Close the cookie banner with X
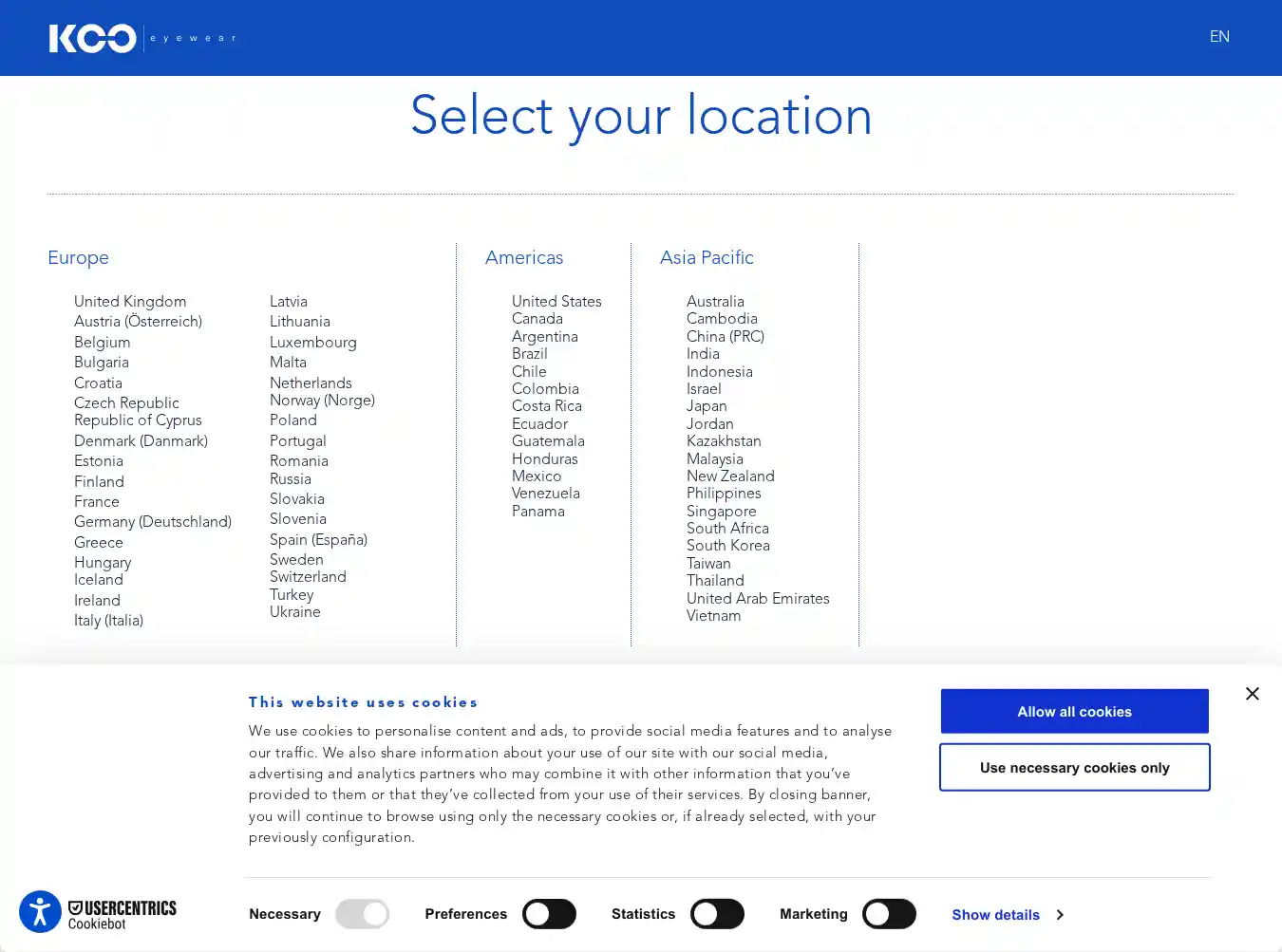The height and width of the screenshot is (952, 1282). click(x=1252, y=694)
